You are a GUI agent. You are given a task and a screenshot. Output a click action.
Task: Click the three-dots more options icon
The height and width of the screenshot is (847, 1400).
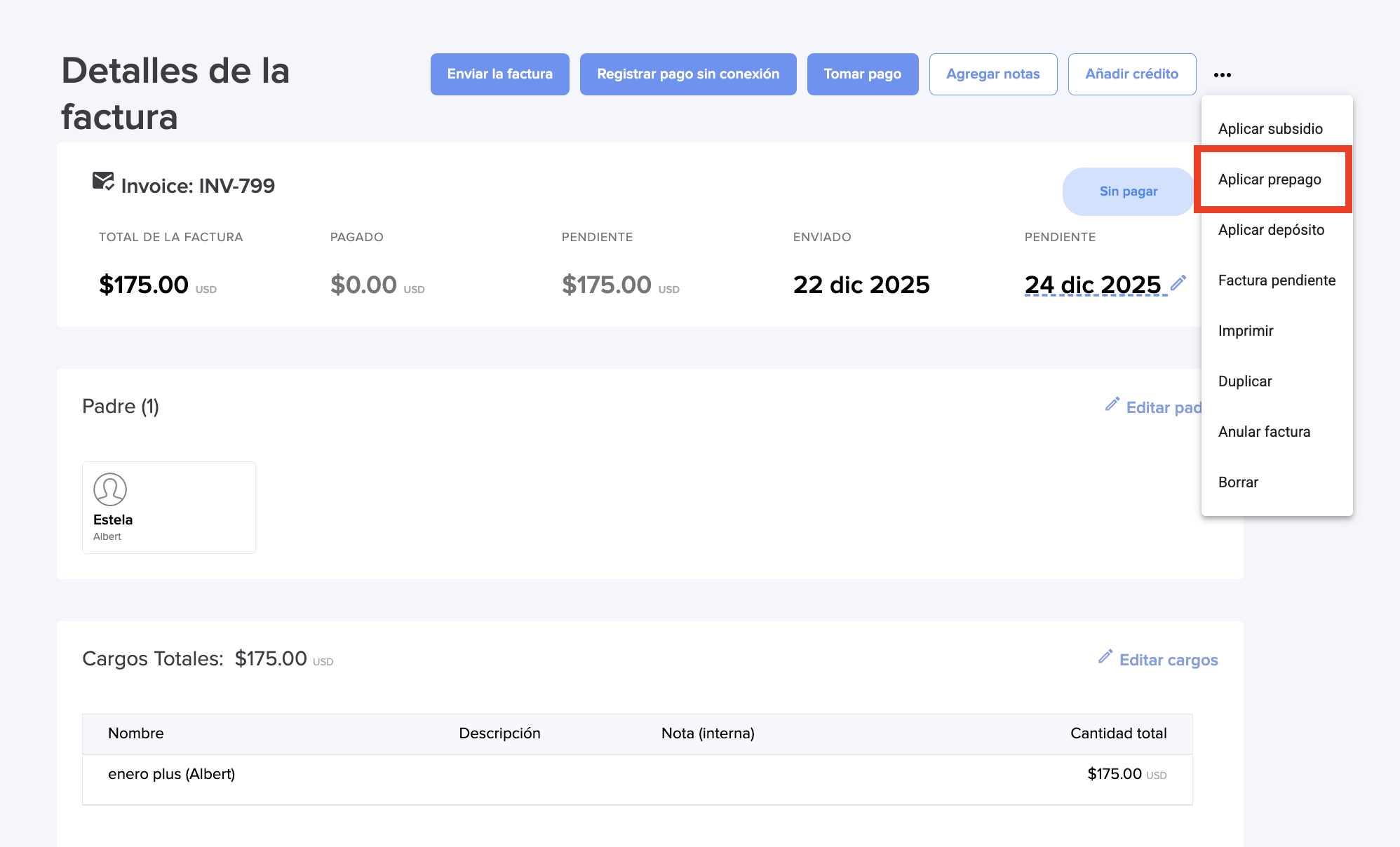[1222, 74]
